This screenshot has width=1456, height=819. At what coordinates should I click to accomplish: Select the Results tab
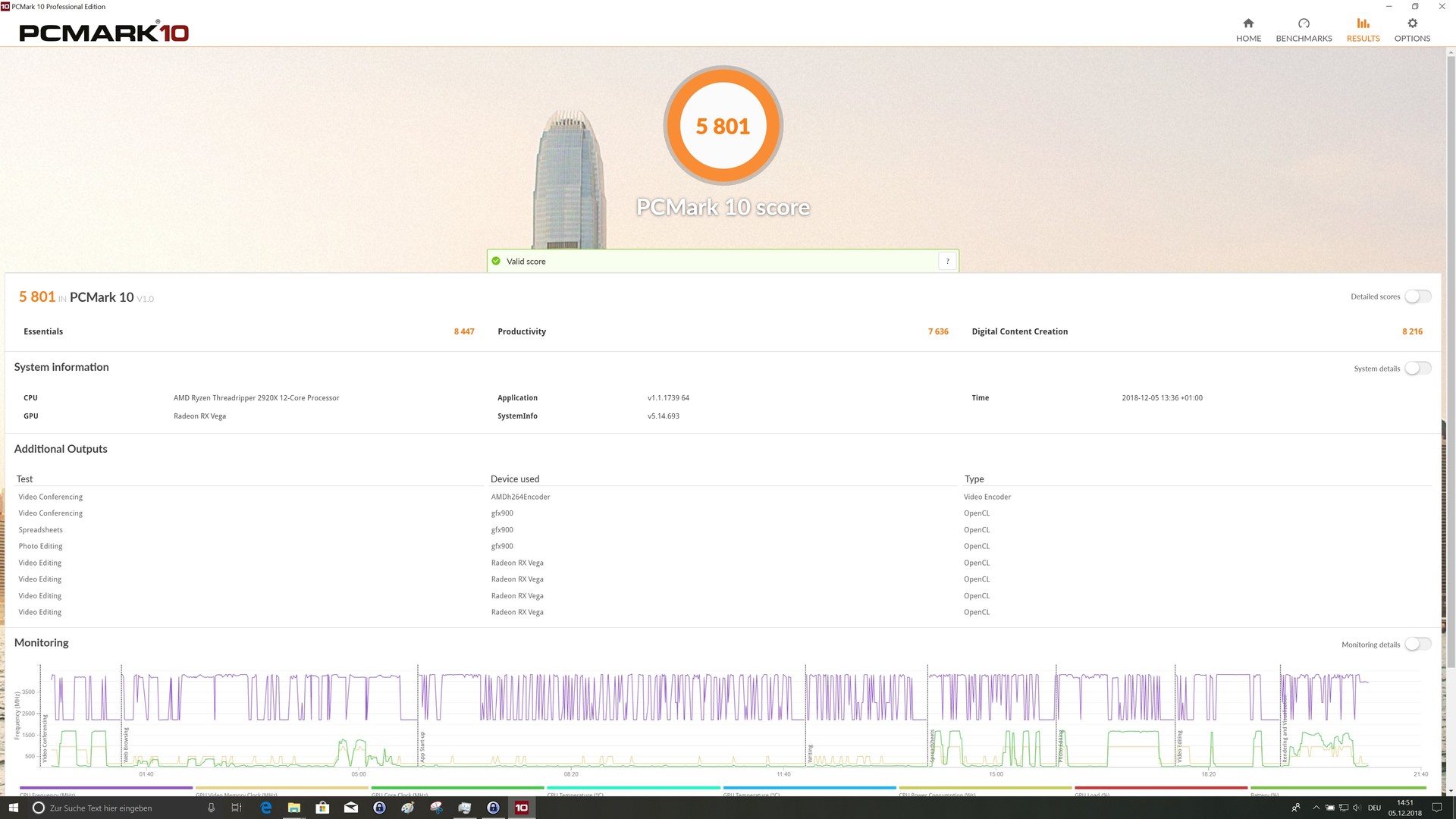(x=1363, y=29)
